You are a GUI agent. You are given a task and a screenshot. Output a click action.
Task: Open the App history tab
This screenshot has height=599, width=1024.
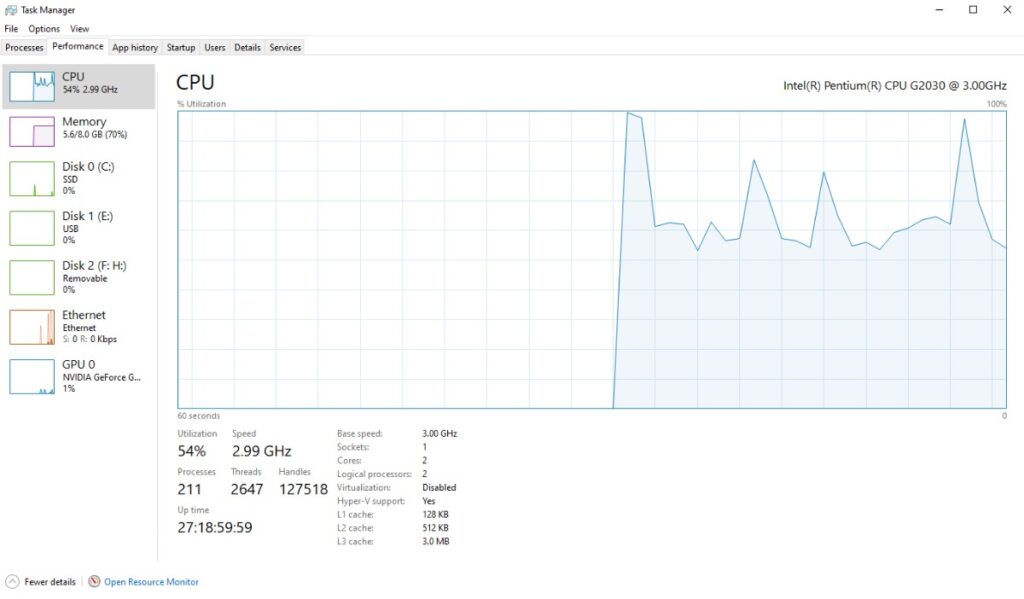[x=134, y=47]
